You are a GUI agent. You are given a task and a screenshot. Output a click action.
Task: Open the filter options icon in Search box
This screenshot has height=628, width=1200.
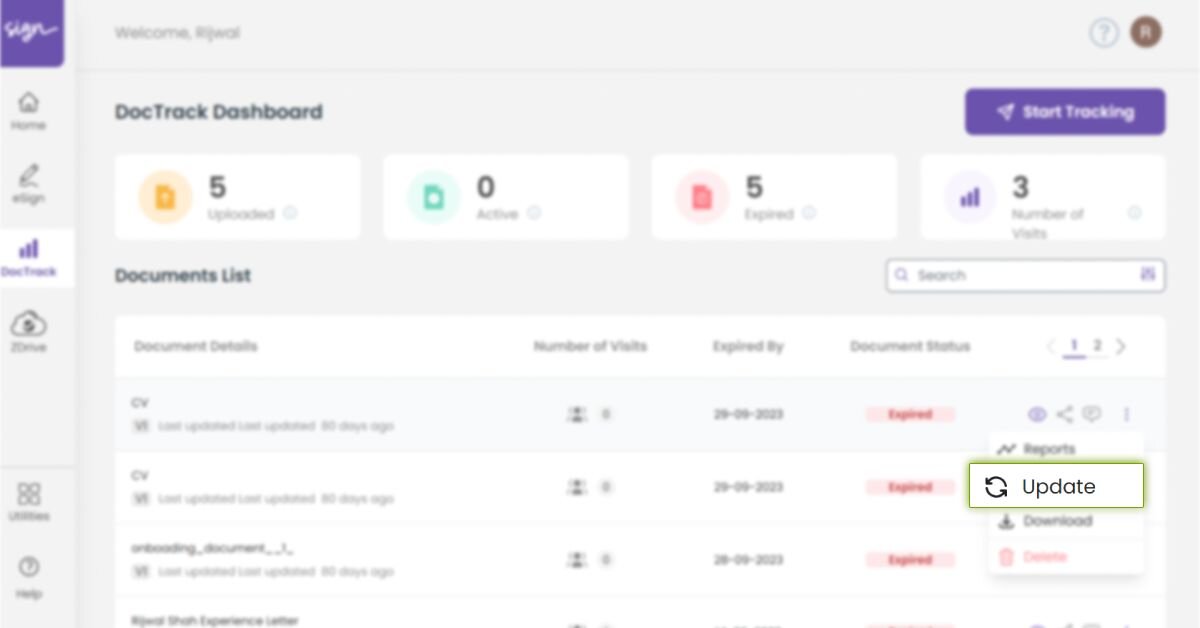click(1147, 274)
